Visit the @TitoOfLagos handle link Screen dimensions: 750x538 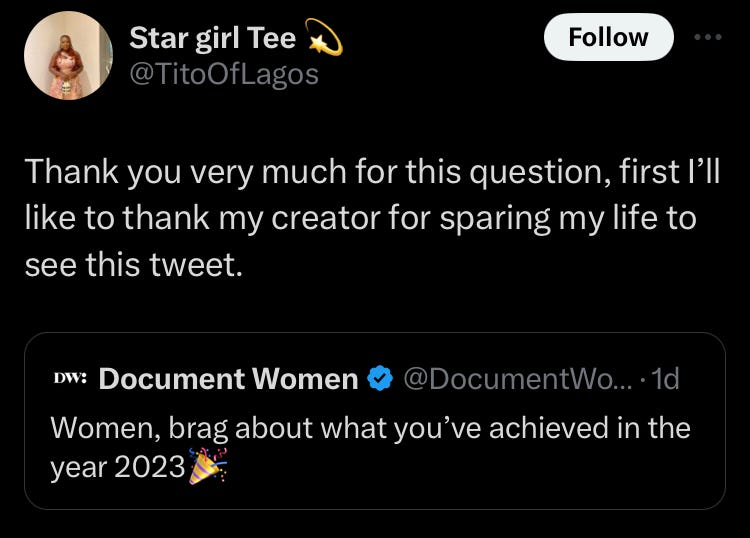[x=224, y=75]
